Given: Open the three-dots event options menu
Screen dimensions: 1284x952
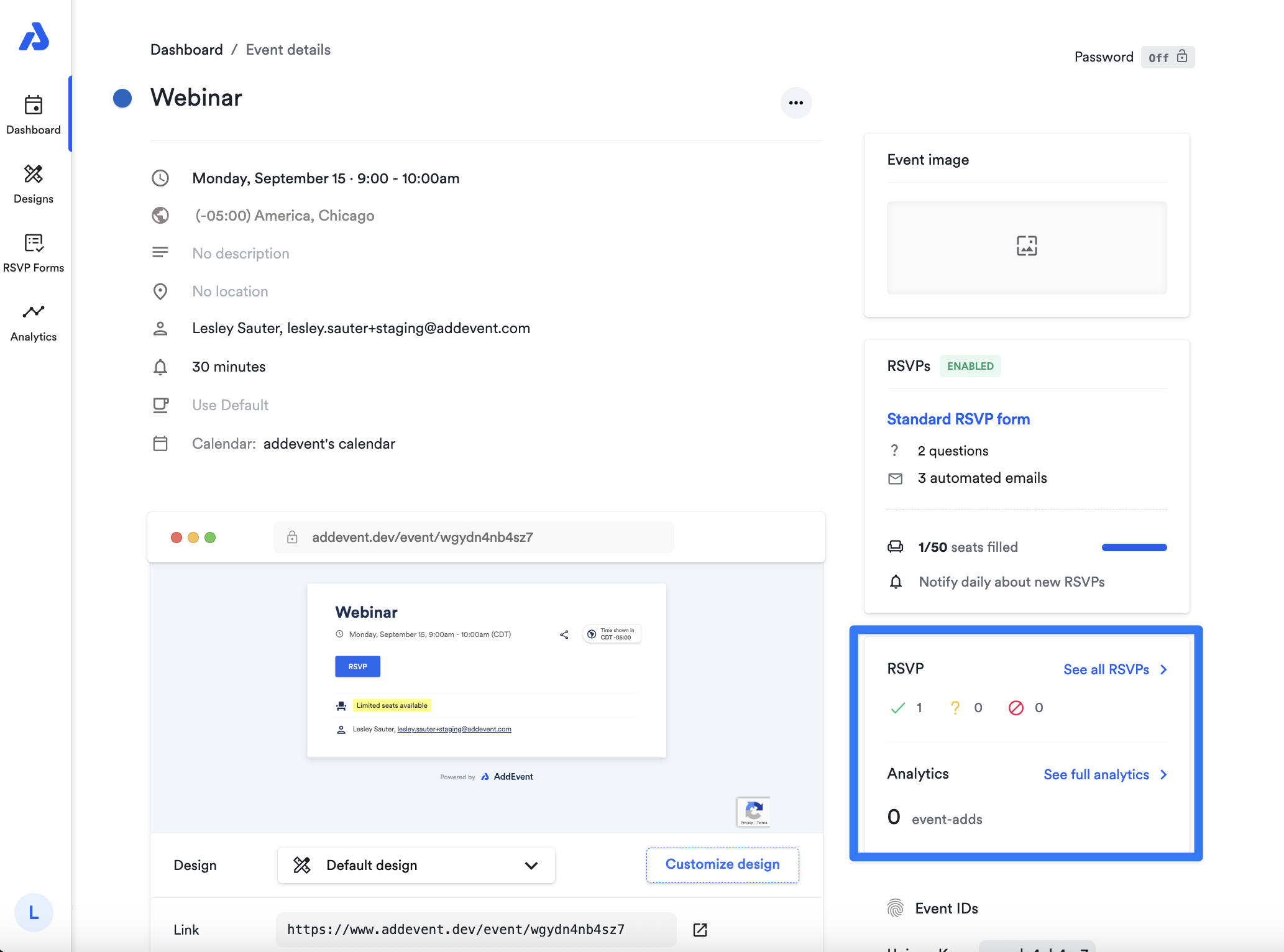Looking at the screenshot, I should (x=796, y=103).
